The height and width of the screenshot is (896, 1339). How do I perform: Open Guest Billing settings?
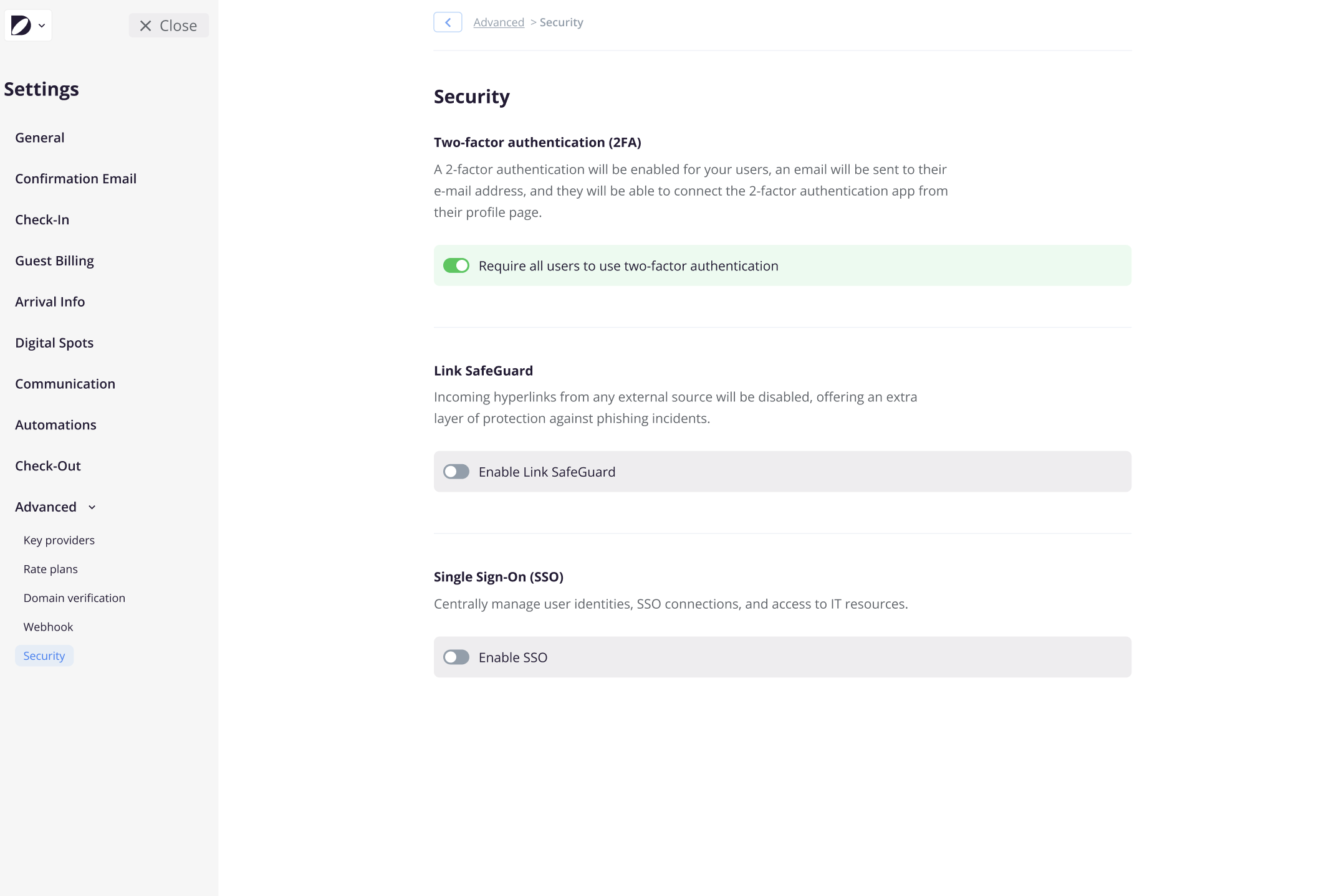coord(54,261)
